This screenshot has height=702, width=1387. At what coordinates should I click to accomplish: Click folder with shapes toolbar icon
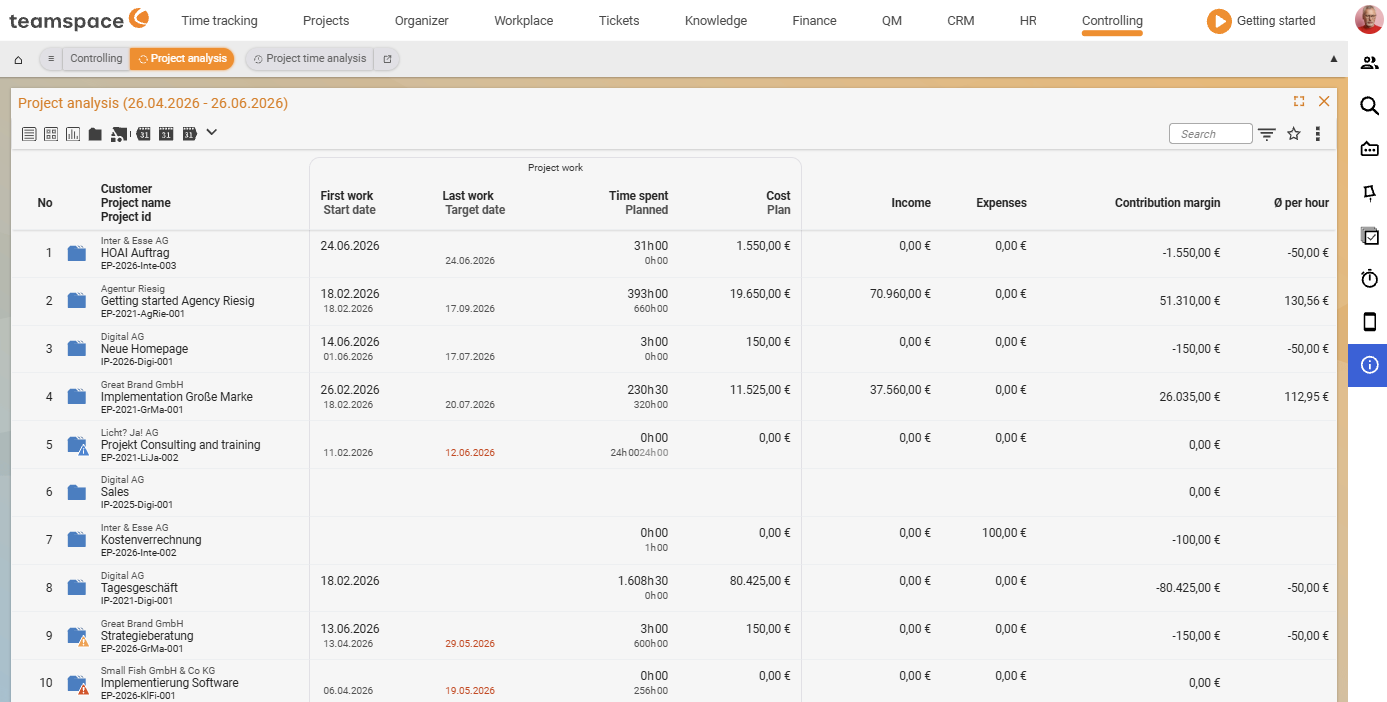pos(119,134)
